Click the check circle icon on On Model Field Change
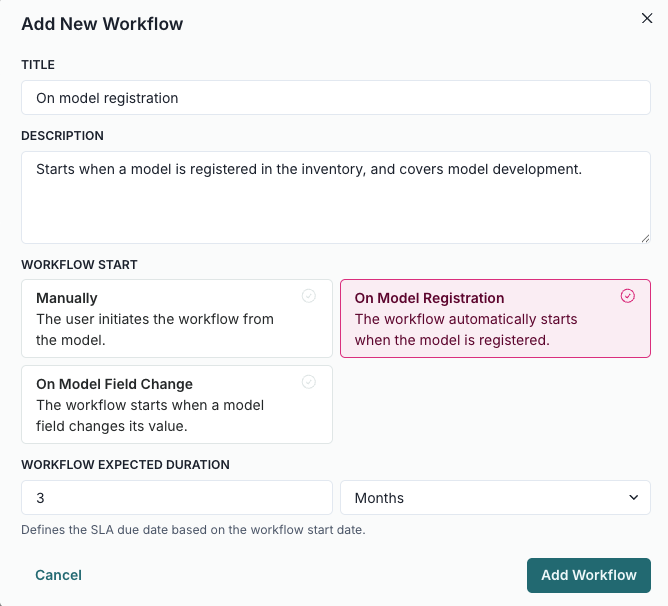 309,382
